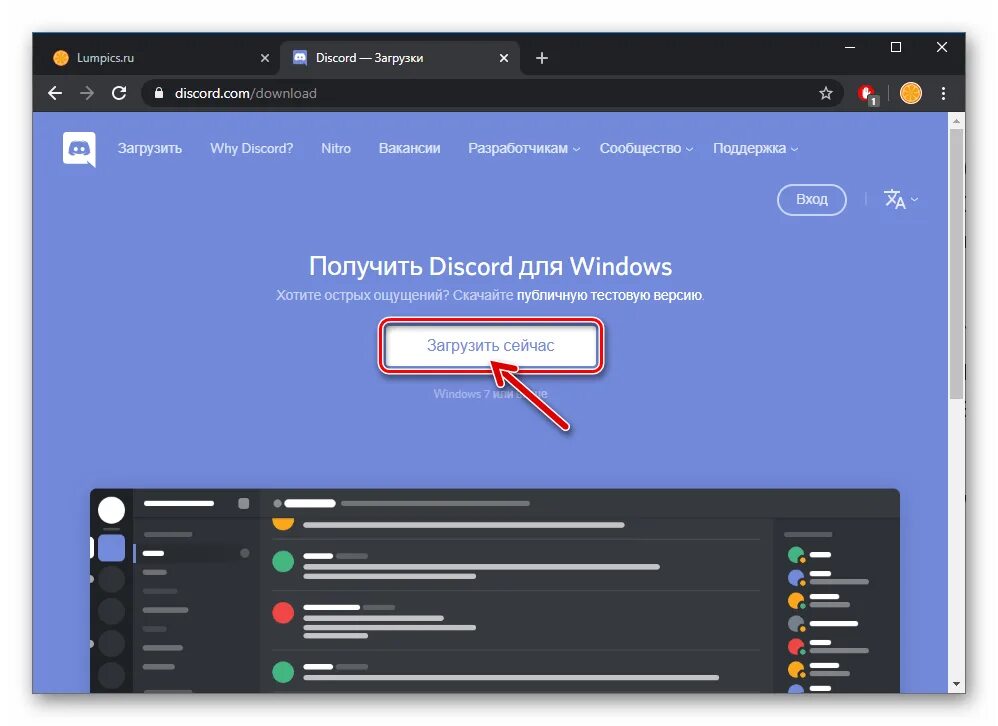Viewport: 998px width, 726px height.
Task: Open the Nitro page link
Action: (335, 148)
